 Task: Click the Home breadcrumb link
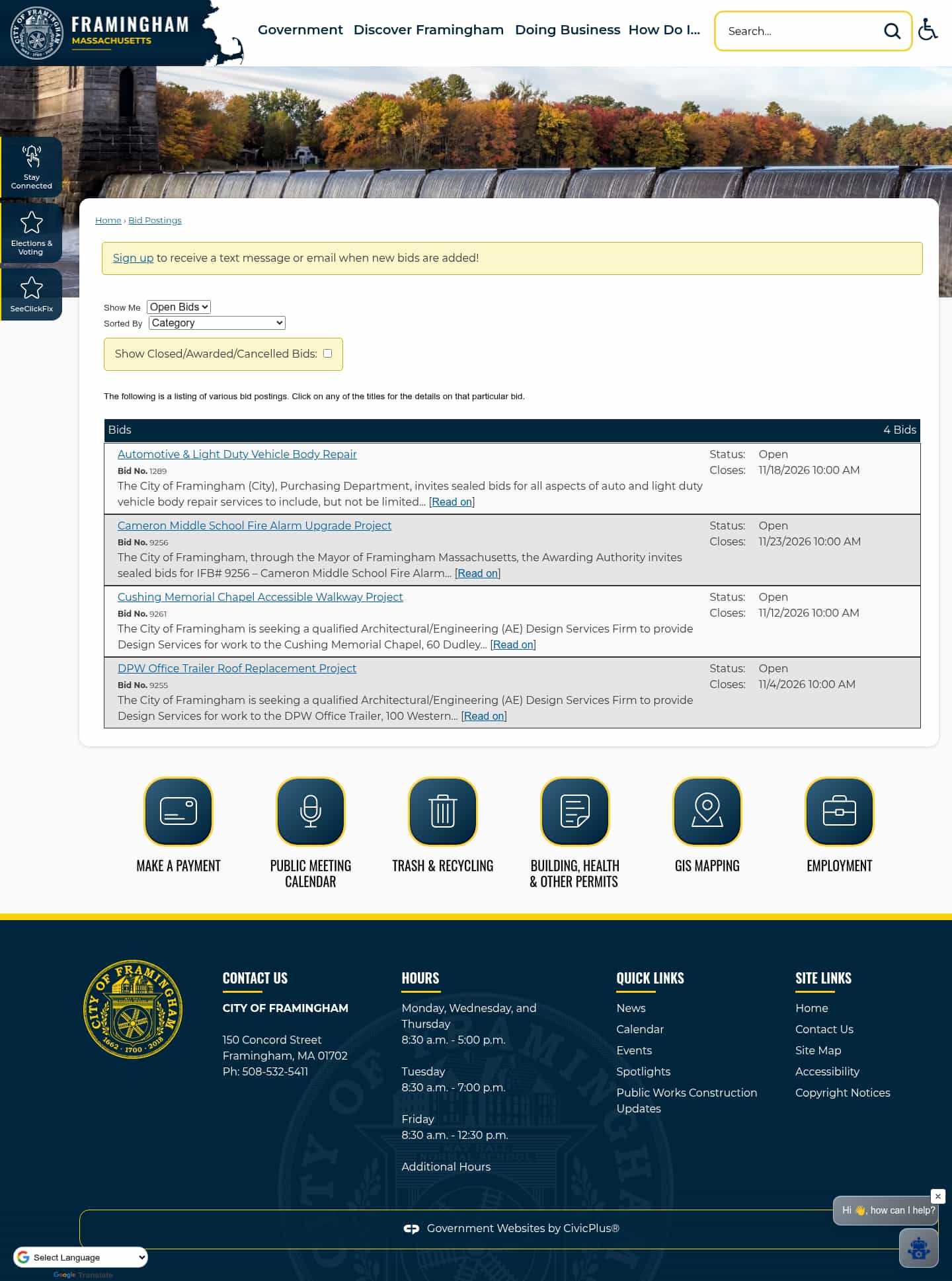pos(108,220)
